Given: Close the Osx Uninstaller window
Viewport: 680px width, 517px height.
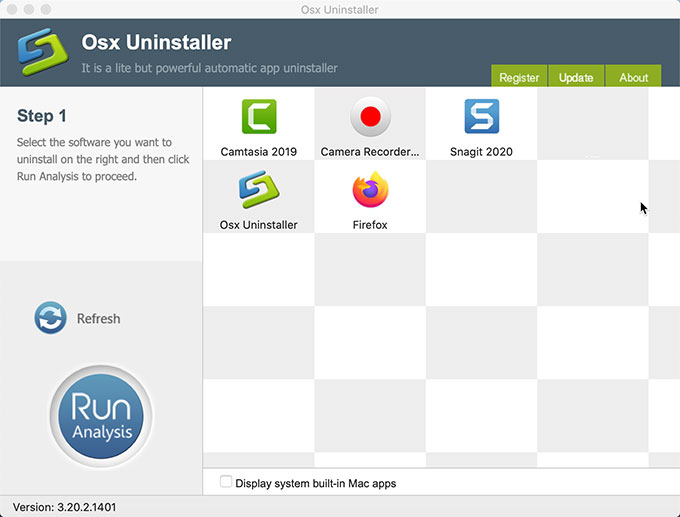Looking at the screenshot, I should [x=12, y=9].
